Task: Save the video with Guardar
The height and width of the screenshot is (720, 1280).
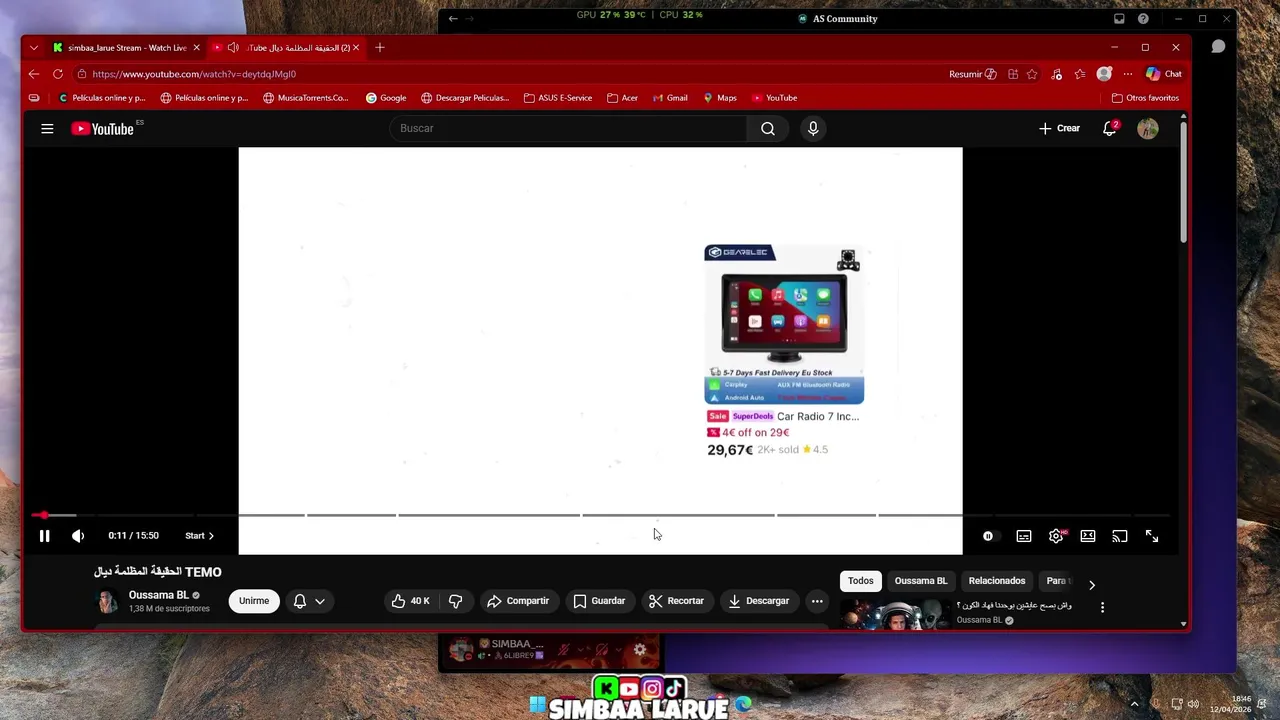Action: coord(599,601)
